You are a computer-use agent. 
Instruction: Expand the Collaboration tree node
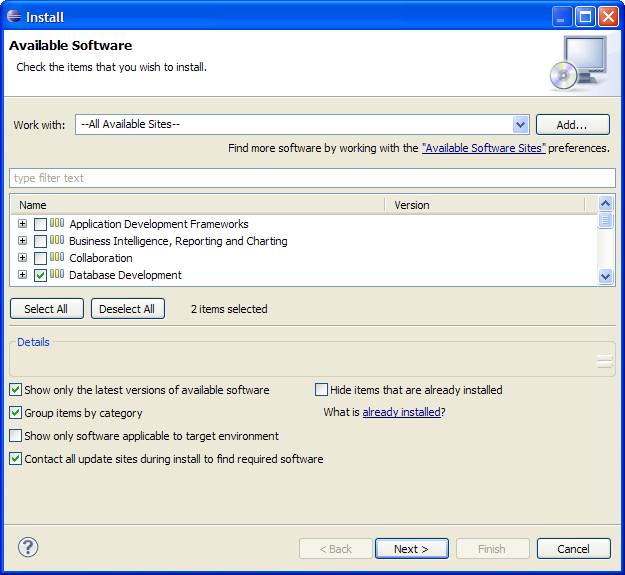(x=22, y=258)
